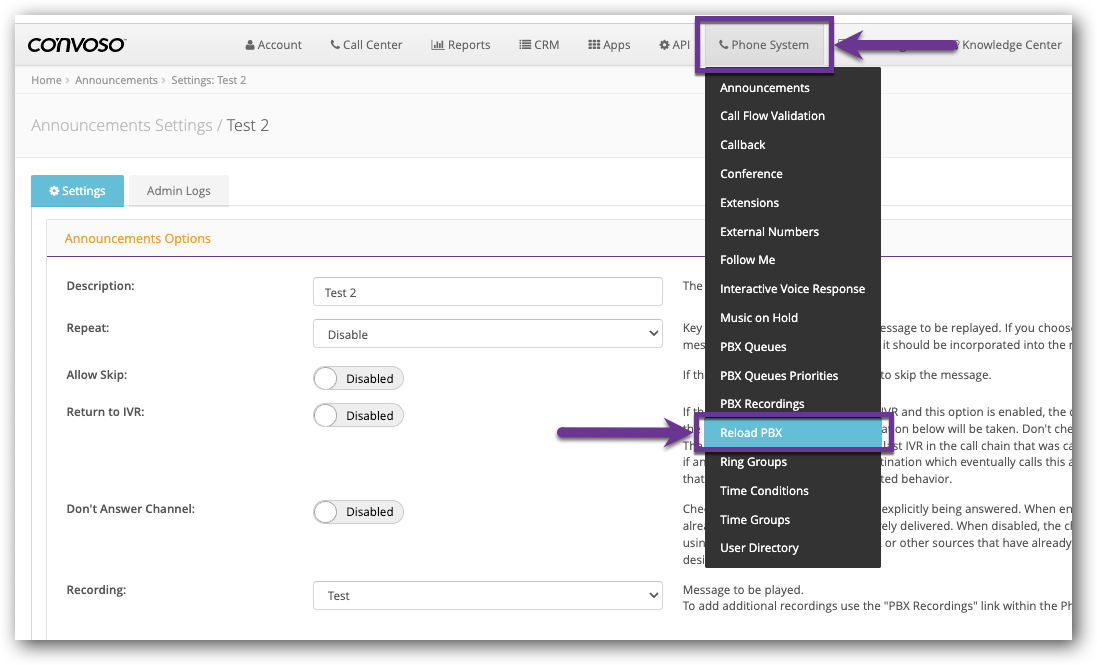The width and height of the screenshot is (1097, 665).
Task: Open the Apps grid icon
Action: (x=592, y=44)
